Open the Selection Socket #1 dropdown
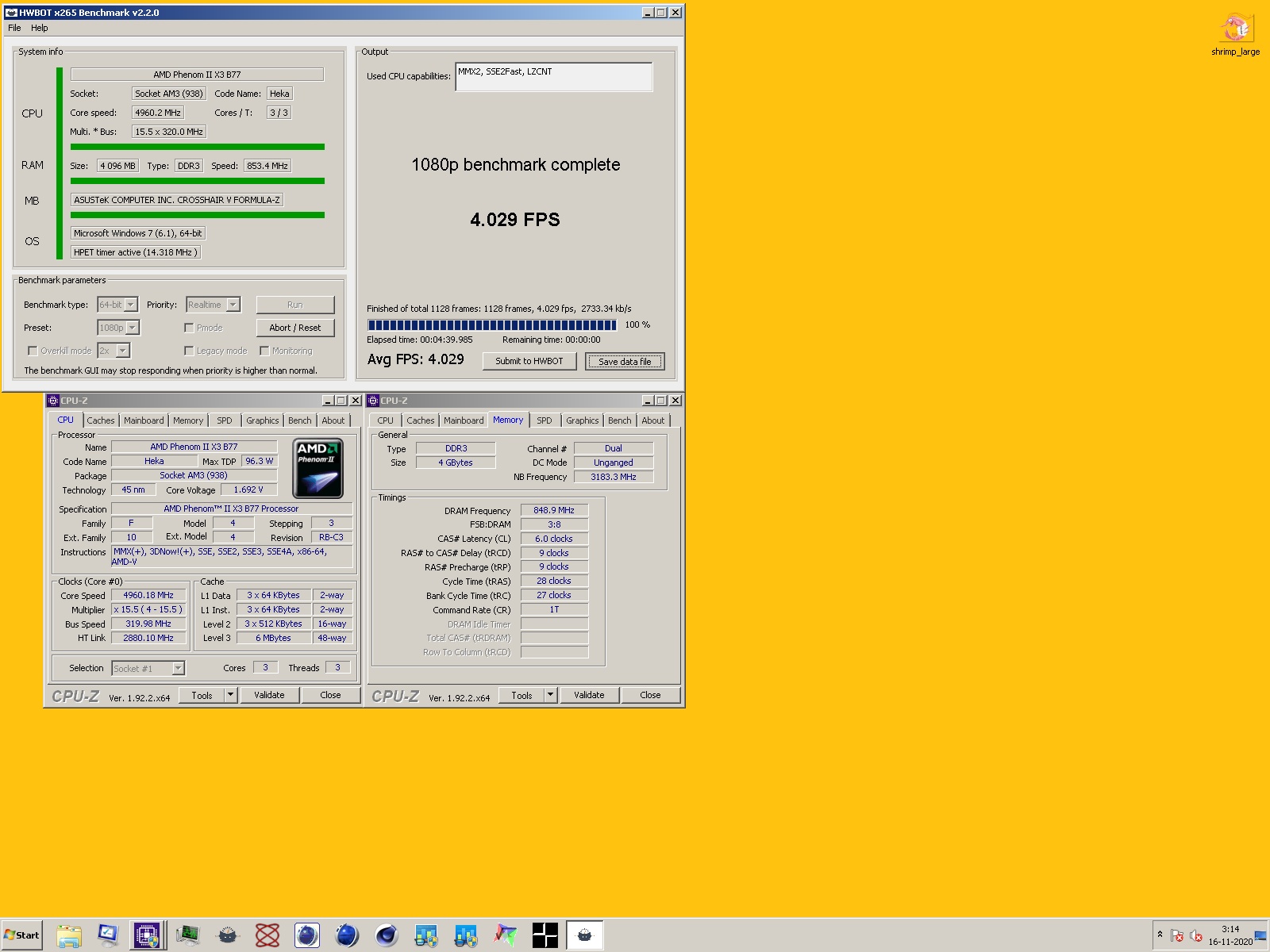 click(148, 668)
